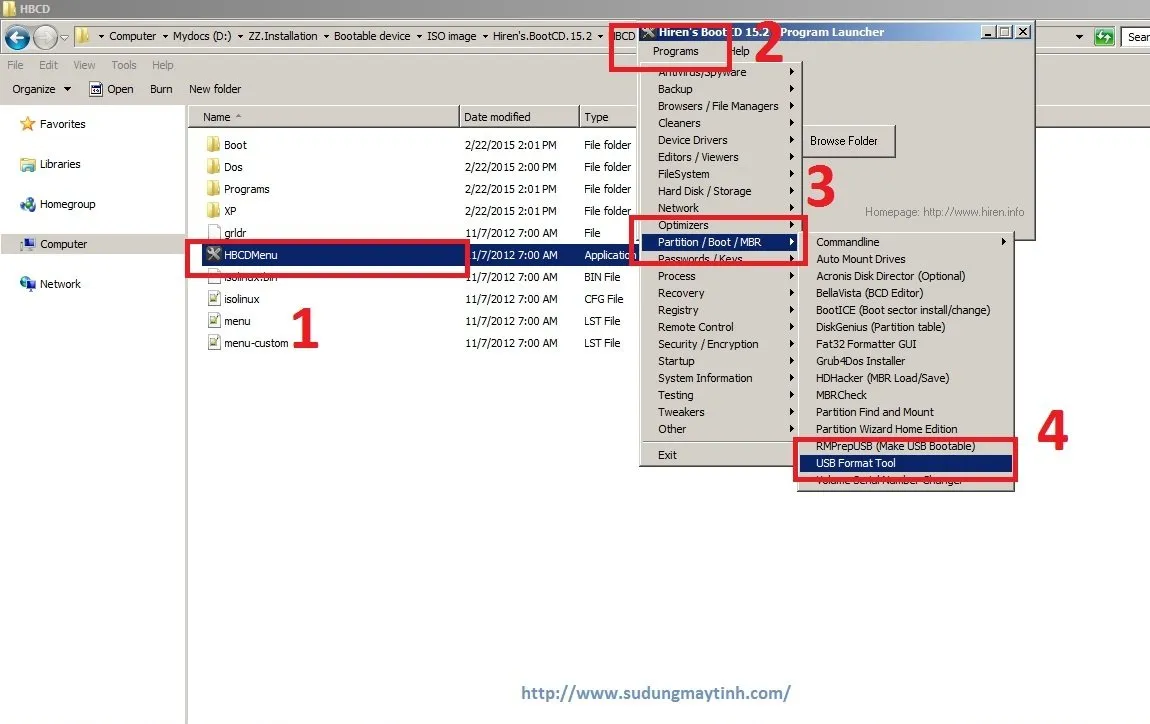1150x724 pixels.
Task: Expand the Hiren's.BootCD.15.2 breadcrumb arrow
Action: click(x=600, y=36)
